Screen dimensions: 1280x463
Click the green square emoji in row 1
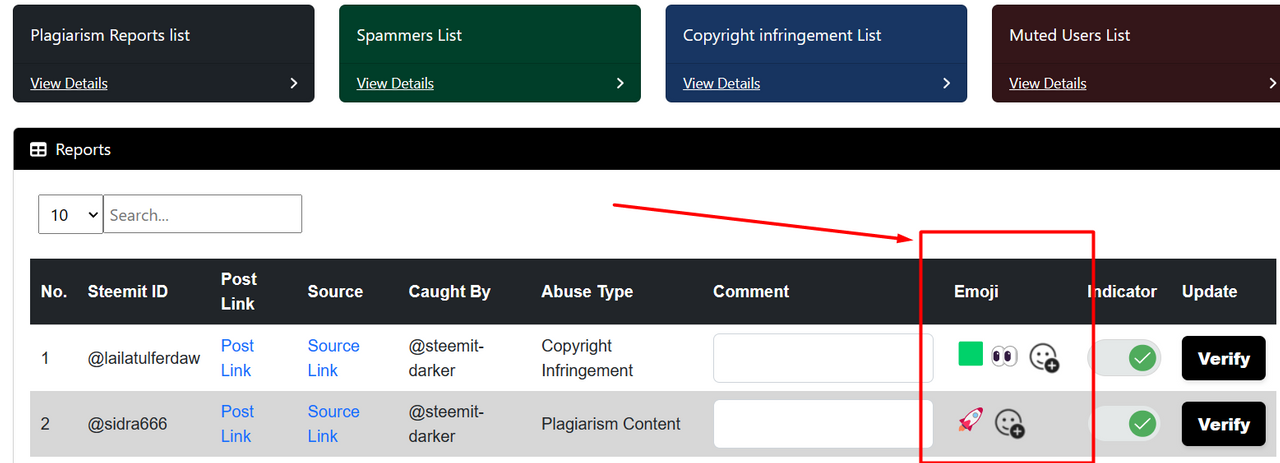(970, 354)
